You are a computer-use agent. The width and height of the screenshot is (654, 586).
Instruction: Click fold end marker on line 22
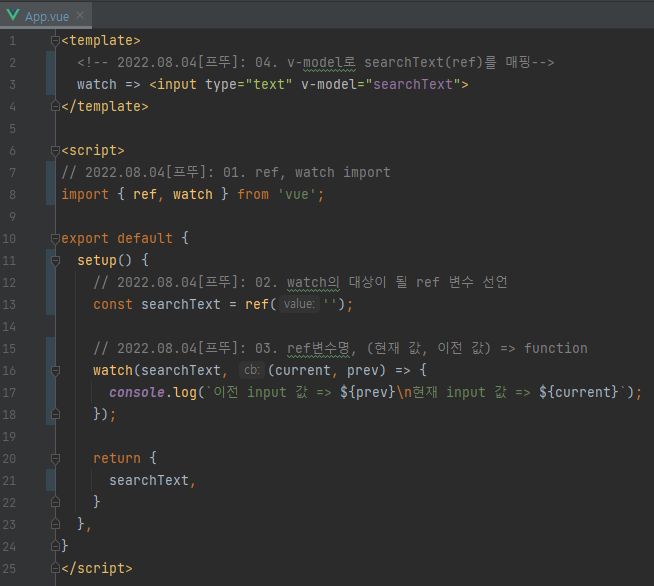[x=55, y=502]
